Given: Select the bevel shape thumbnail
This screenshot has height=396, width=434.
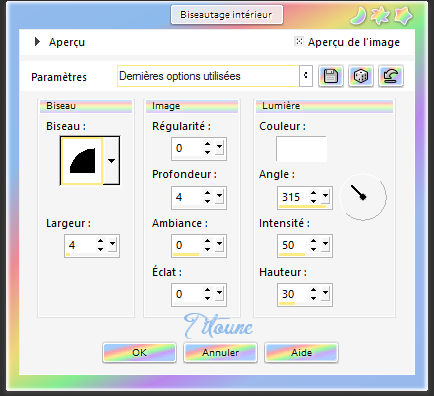Looking at the screenshot, I should click(82, 161).
